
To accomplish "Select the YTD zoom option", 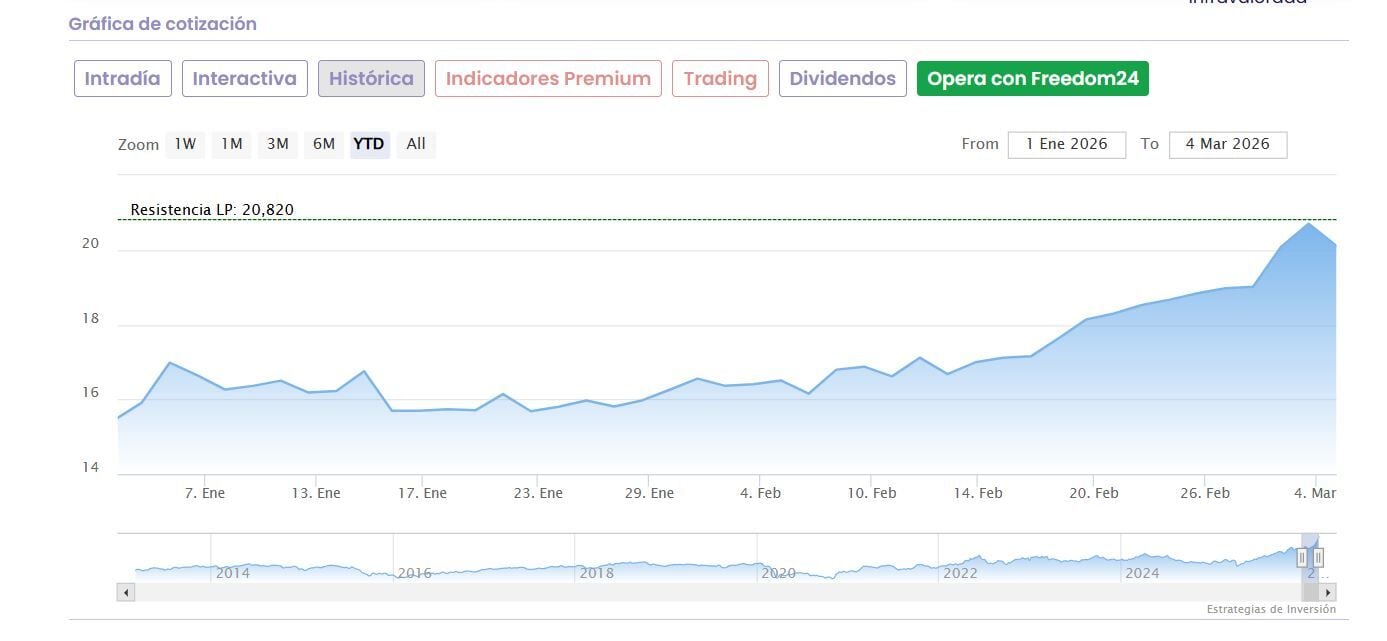I will [369, 144].
